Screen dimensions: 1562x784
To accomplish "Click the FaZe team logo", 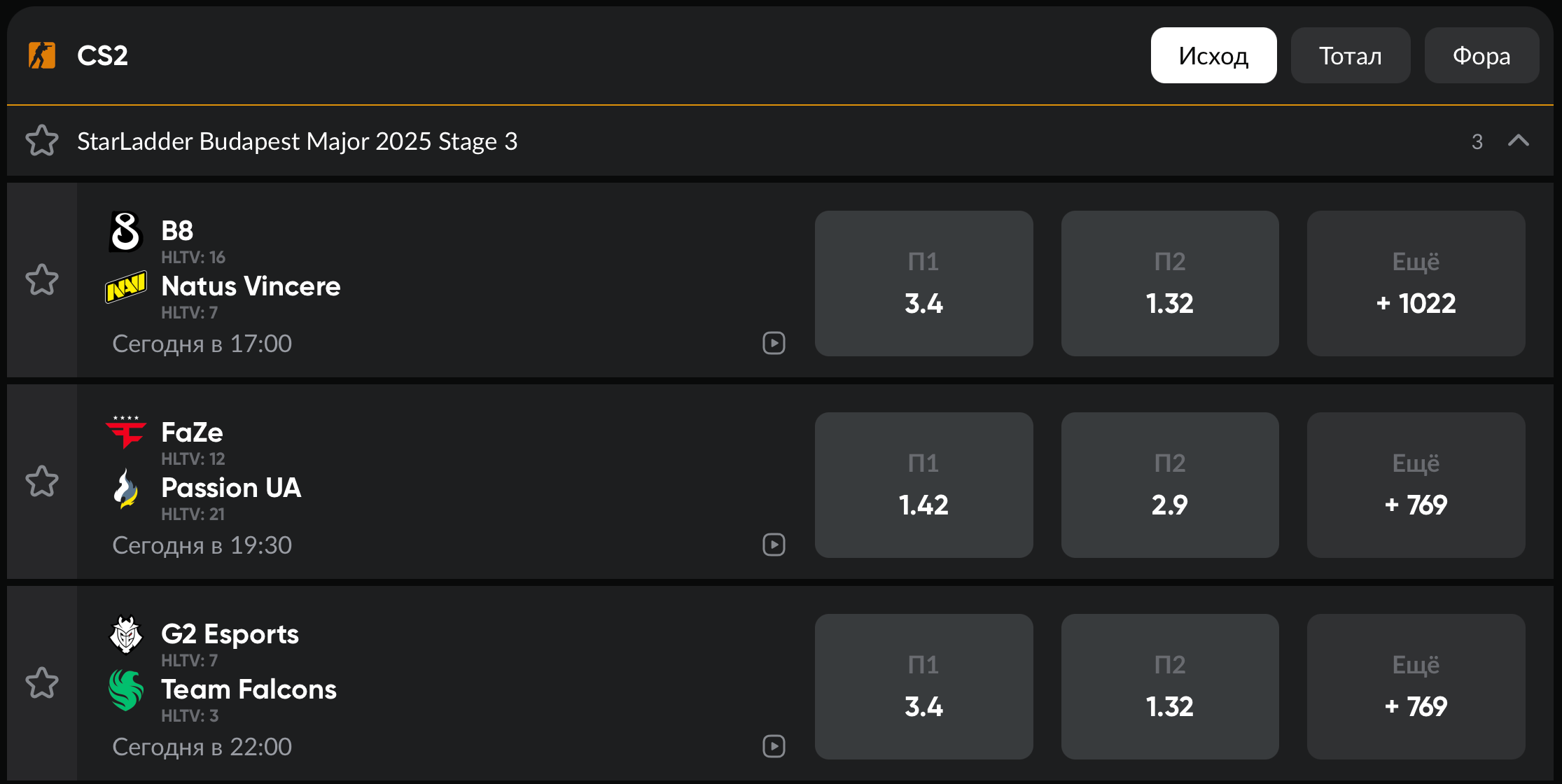I will [126, 432].
